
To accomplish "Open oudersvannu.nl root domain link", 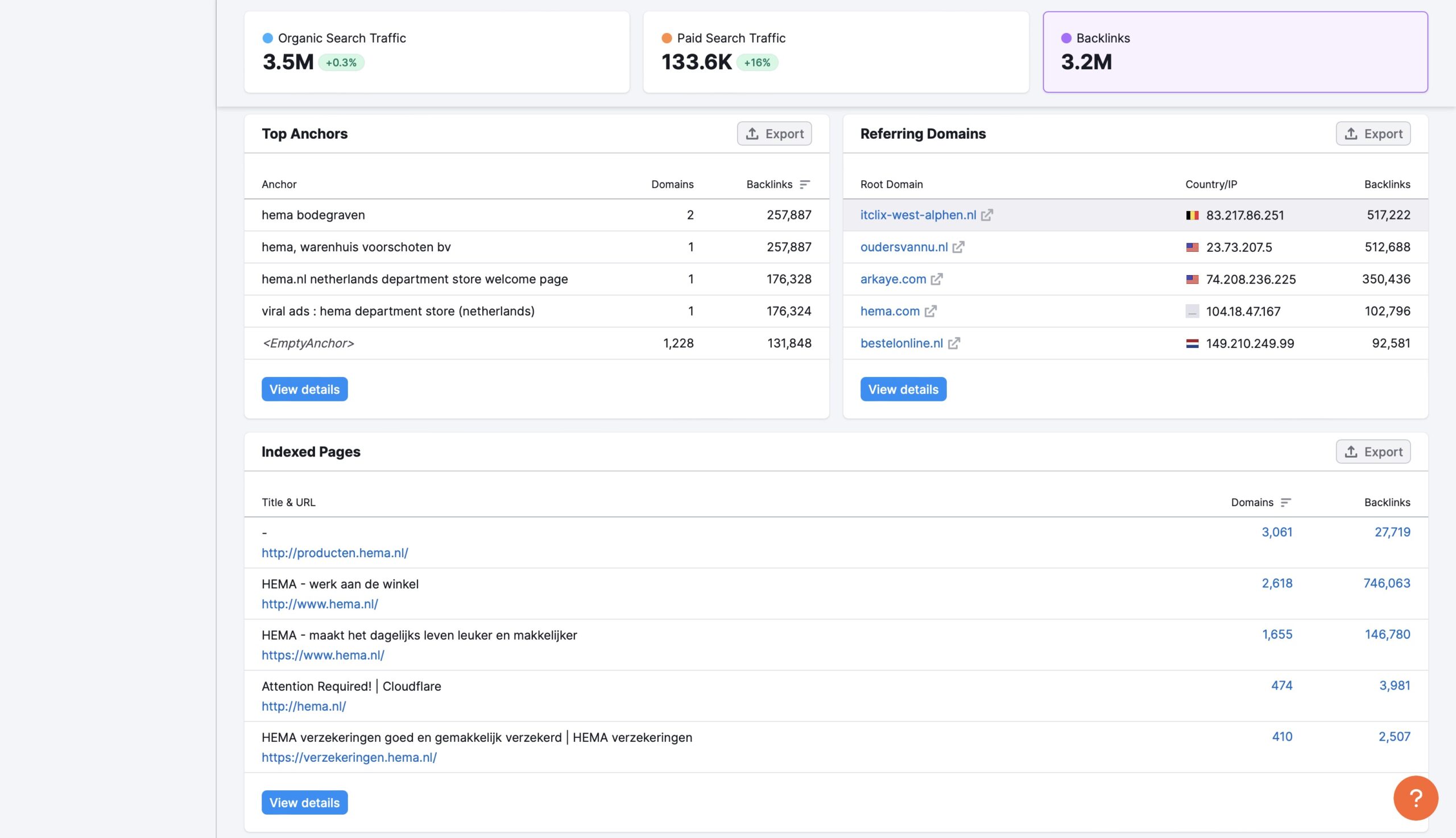I will (x=904, y=247).
